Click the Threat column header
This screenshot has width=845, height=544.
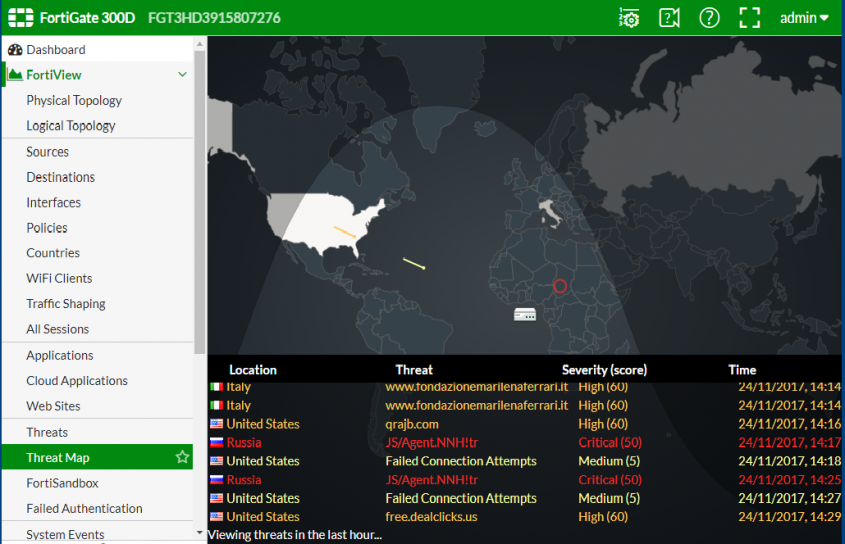tap(414, 370)
